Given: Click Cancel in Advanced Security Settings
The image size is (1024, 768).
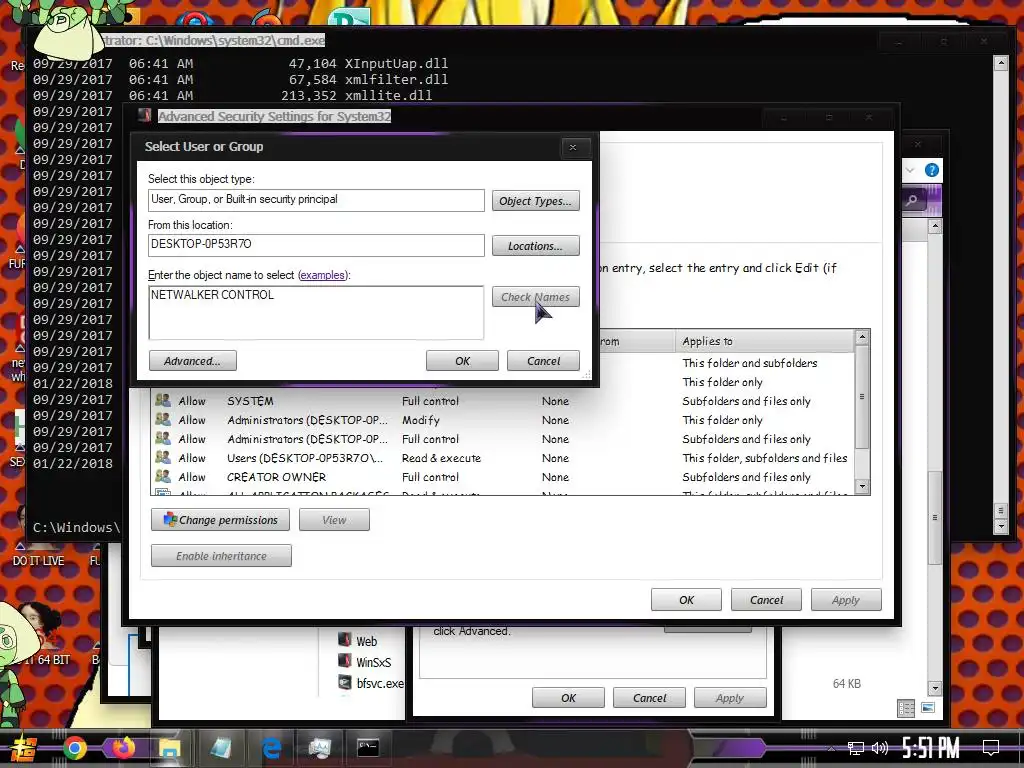Looking at the screenshot, I should (x=766, y=600).
